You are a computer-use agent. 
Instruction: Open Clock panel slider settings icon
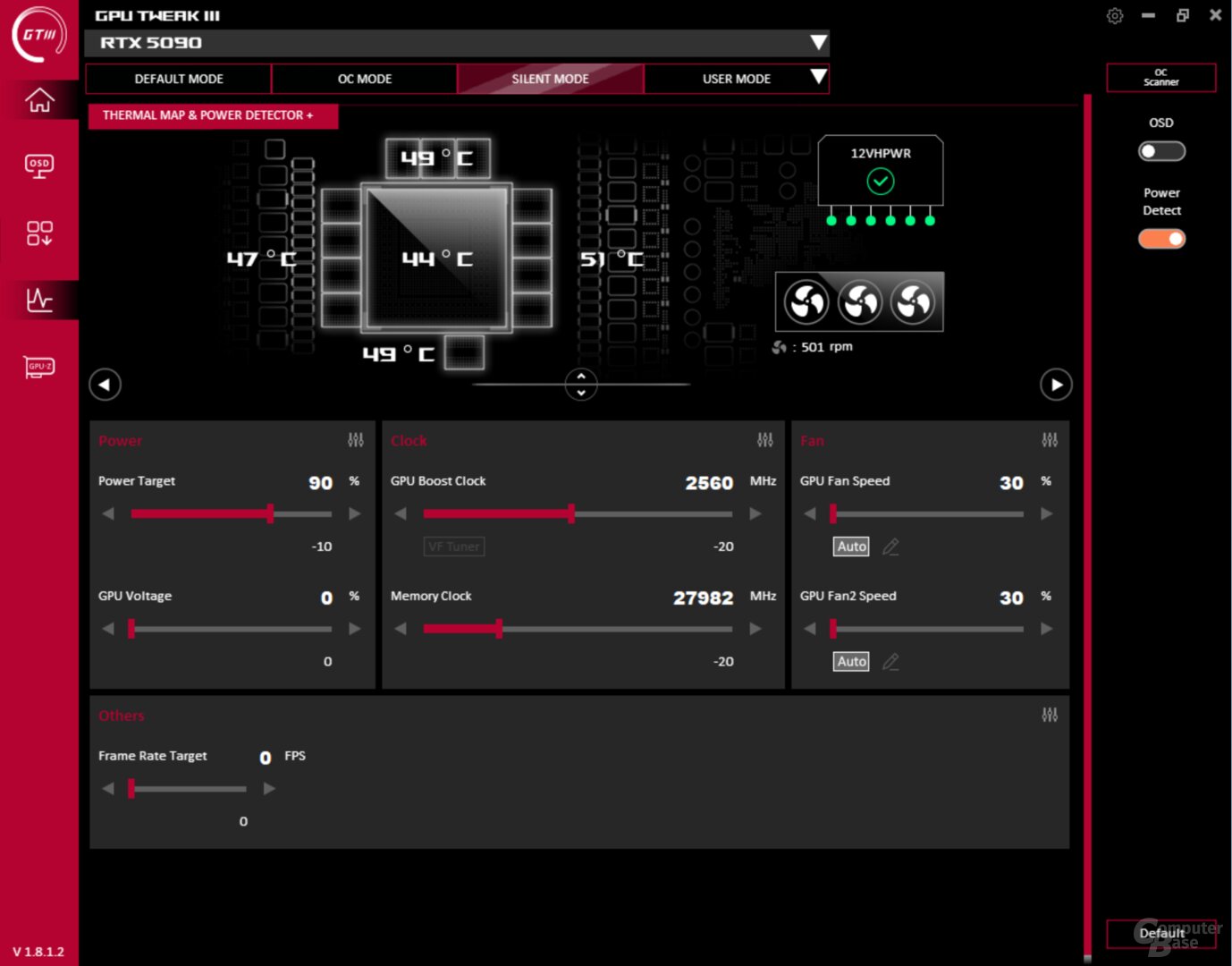pyautogui.click(x=765, y=440)
